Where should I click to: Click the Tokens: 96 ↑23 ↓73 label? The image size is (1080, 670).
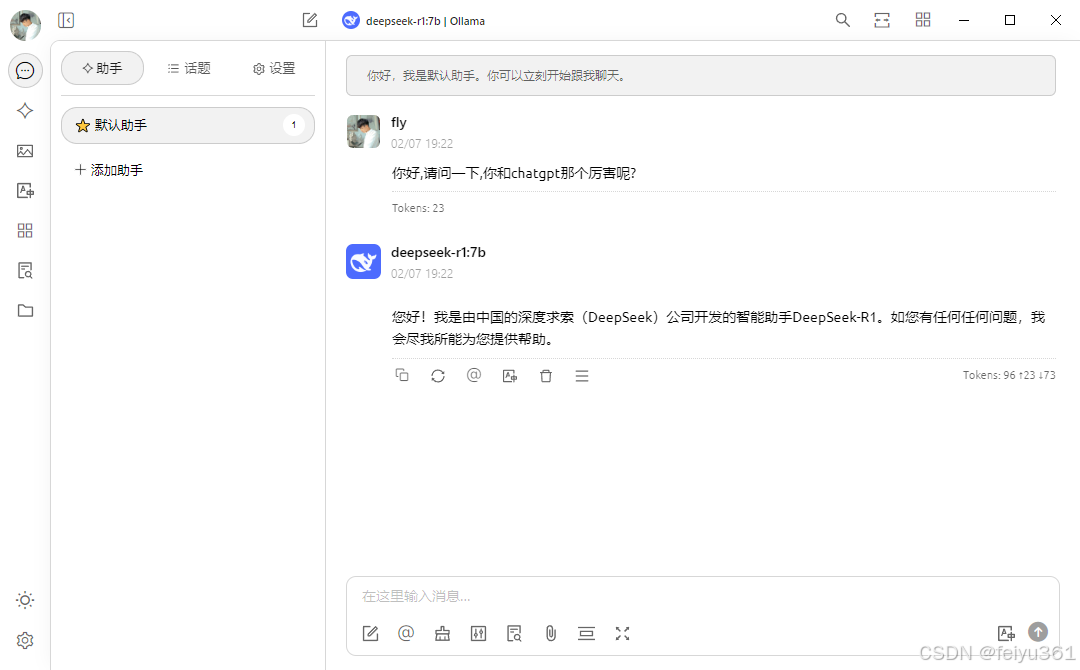click(1008, 375)
